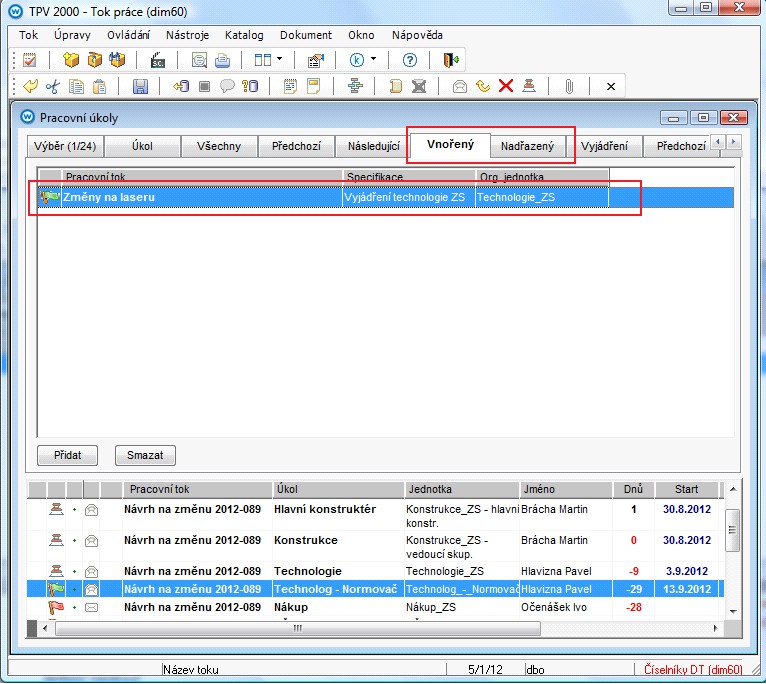Click the database with left arrow icon
Viewport: 766px width, 684px height.
tap(181, 87)
